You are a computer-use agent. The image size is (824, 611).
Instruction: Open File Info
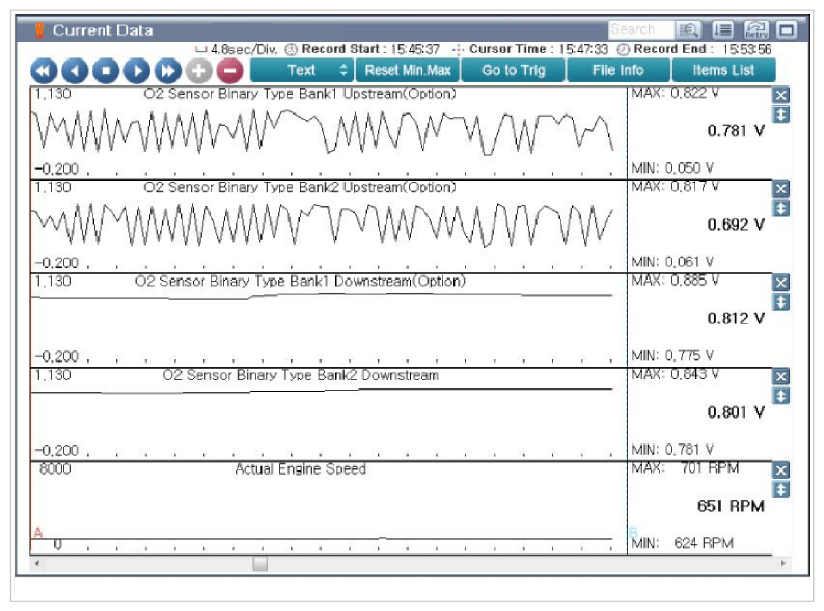pyautogui.click(x=618, y=70)
